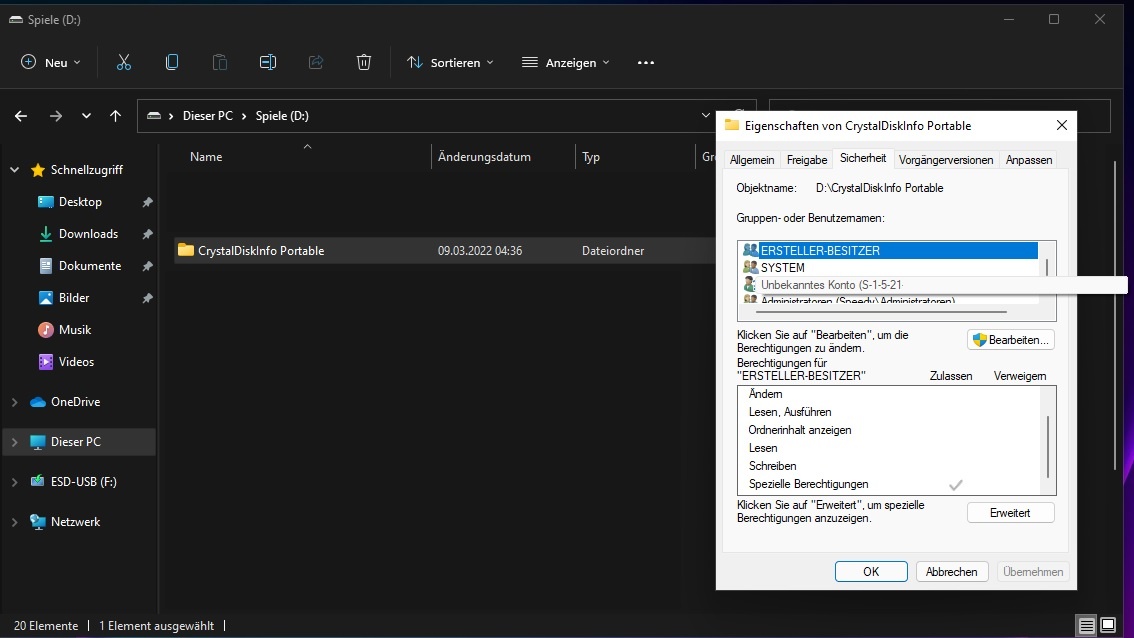Open the Sortieren dropdown

tap(451, 62)
